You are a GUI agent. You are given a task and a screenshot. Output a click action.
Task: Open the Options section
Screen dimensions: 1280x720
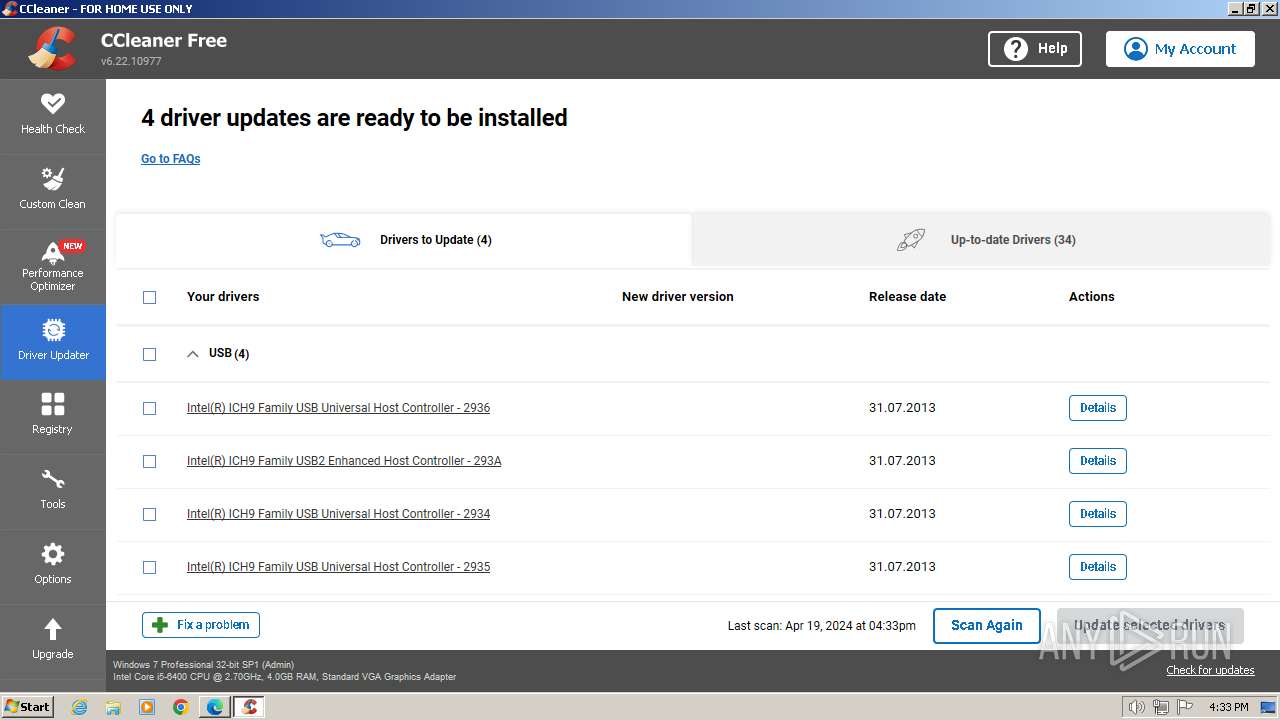pyautogui.click(x=53, y=566)
